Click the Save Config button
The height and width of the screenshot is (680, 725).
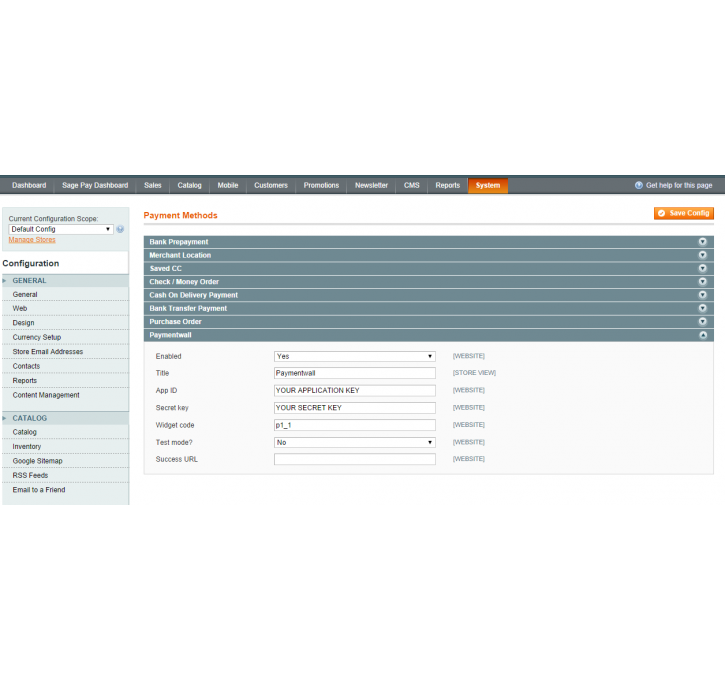pos(684,213)
